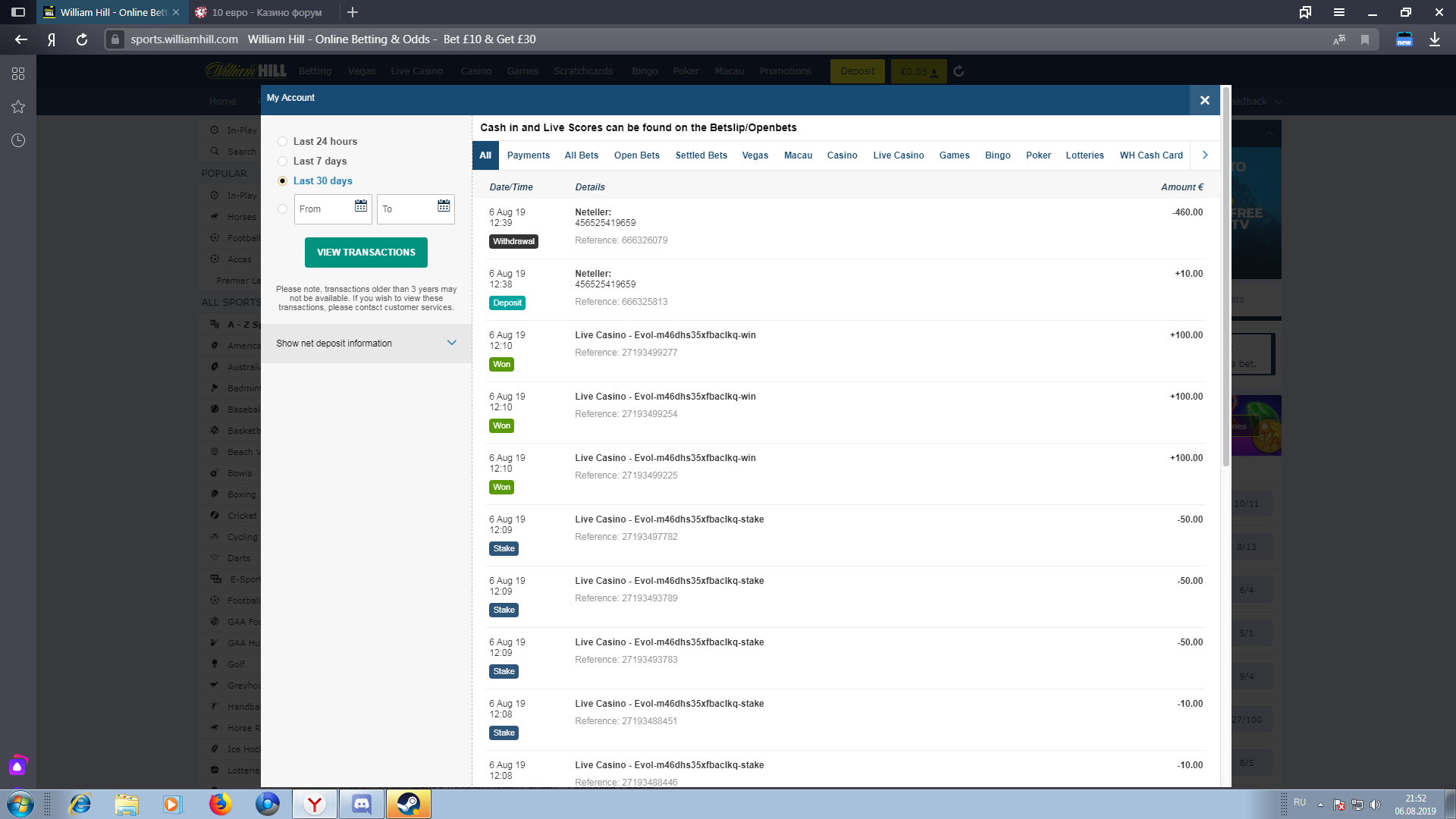Click the €0.05 balance button
This screenshot has height=819, width=1456.
point(918,71)
